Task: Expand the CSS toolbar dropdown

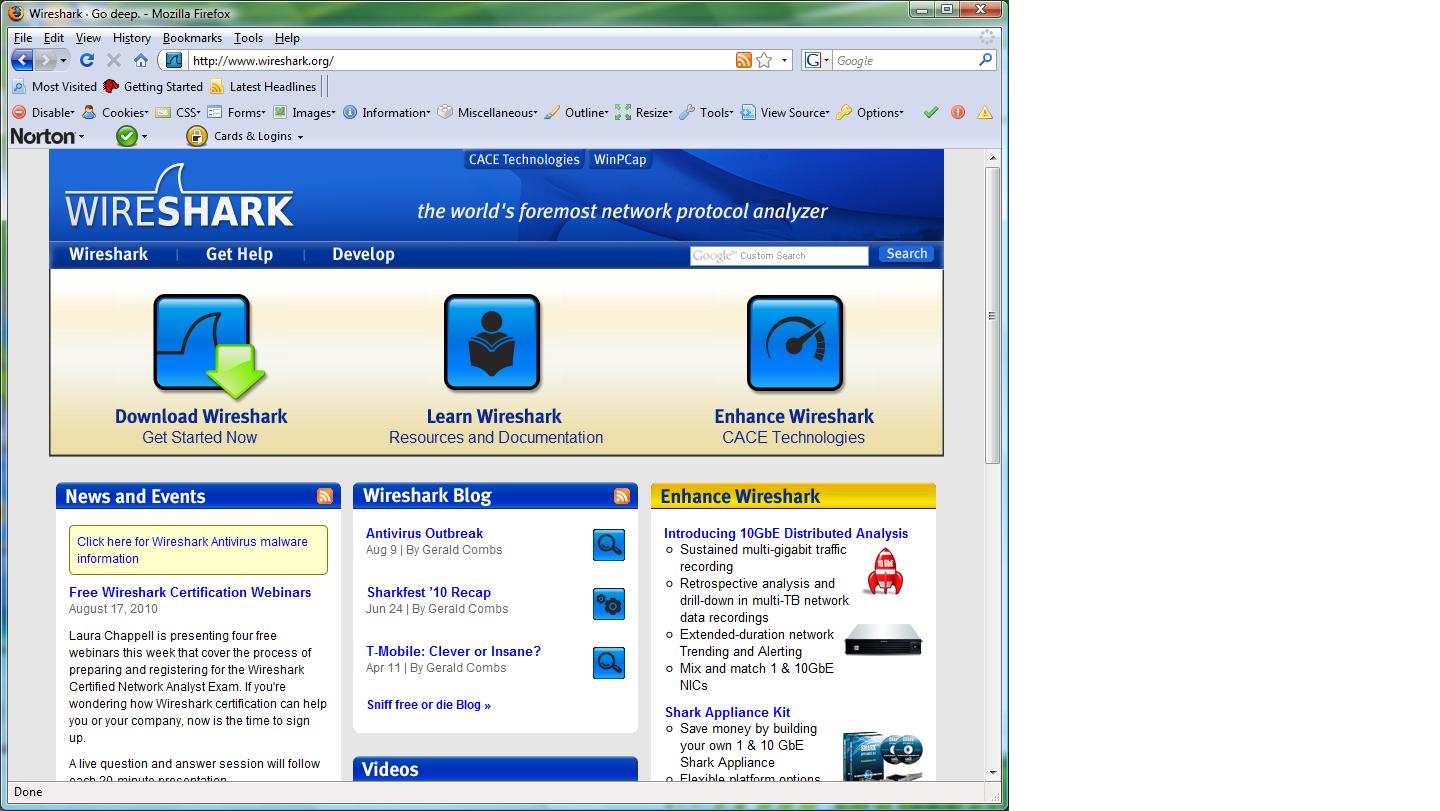Action: pyautogui.click(x=178, y=113)
